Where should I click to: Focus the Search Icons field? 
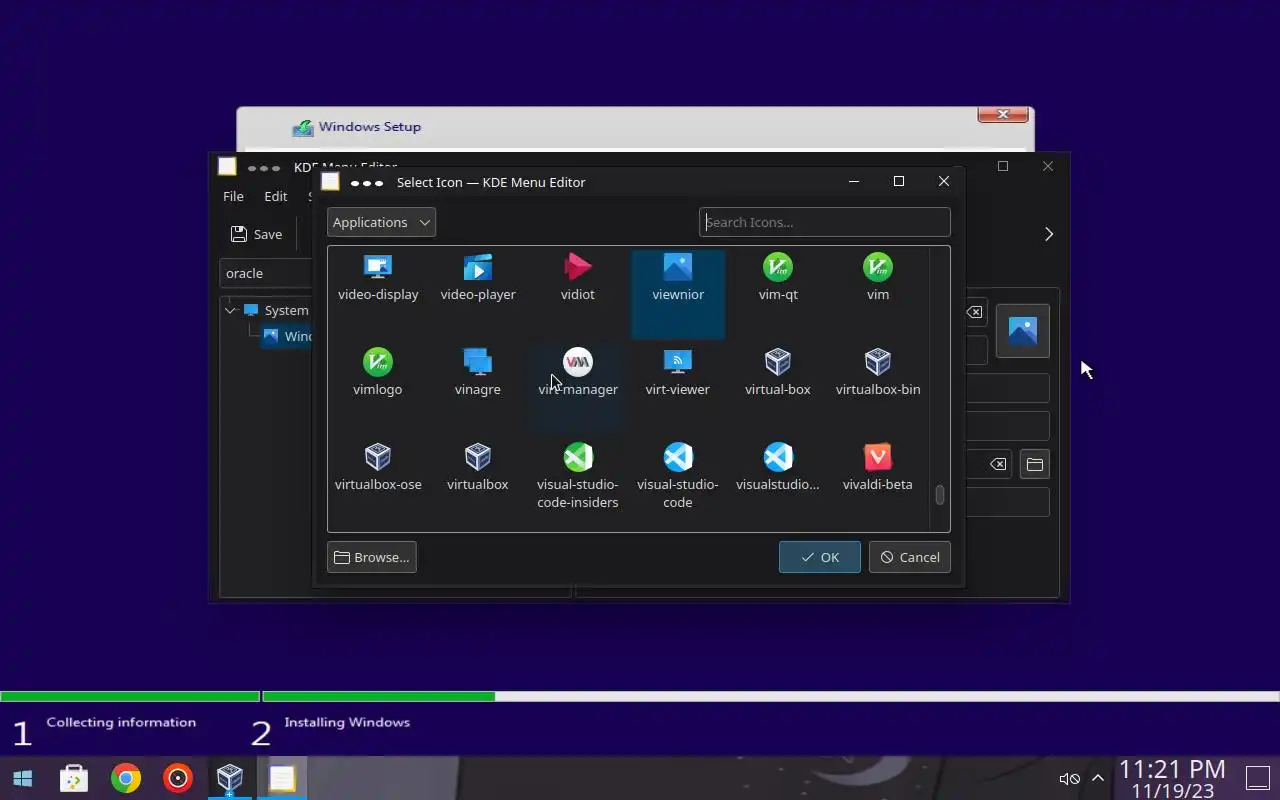pos(824,222)
